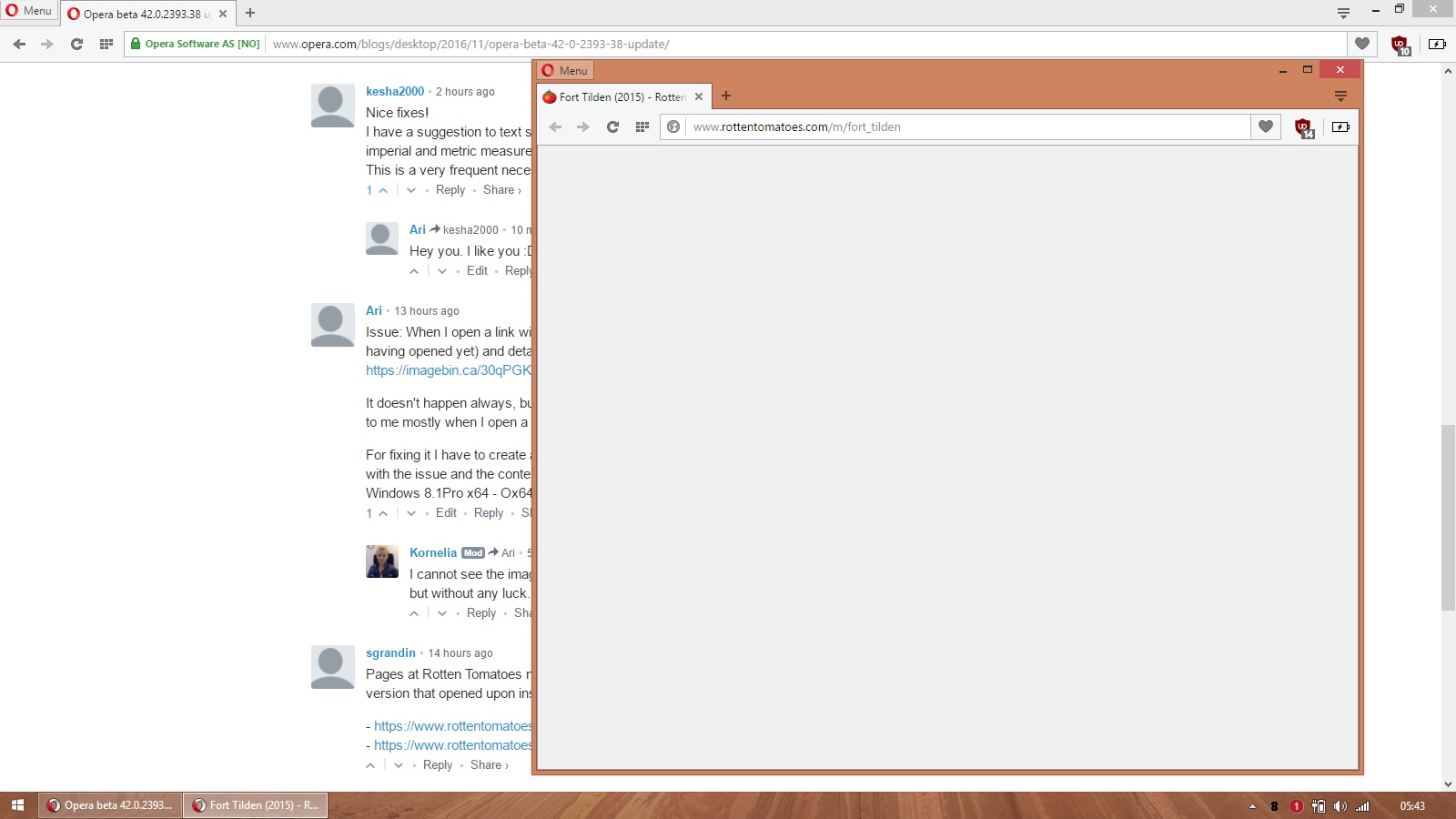
Task: Open the tab menu in Fort Tilden window
Action: click(1340, 96)
